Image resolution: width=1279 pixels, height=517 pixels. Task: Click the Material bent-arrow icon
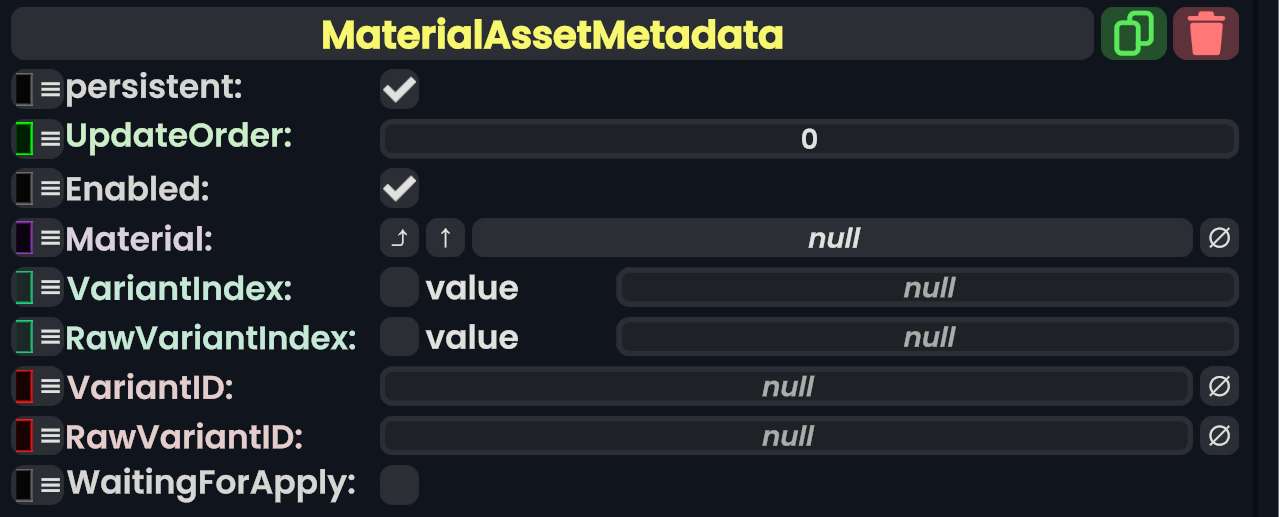click(x=399, y=238)
